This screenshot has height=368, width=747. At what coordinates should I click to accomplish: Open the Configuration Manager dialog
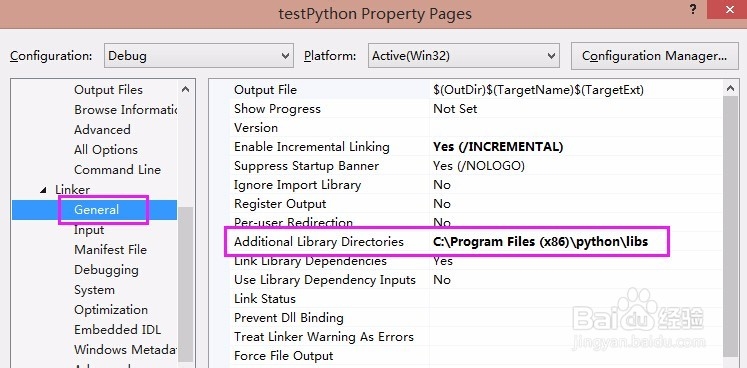[655, 56]
